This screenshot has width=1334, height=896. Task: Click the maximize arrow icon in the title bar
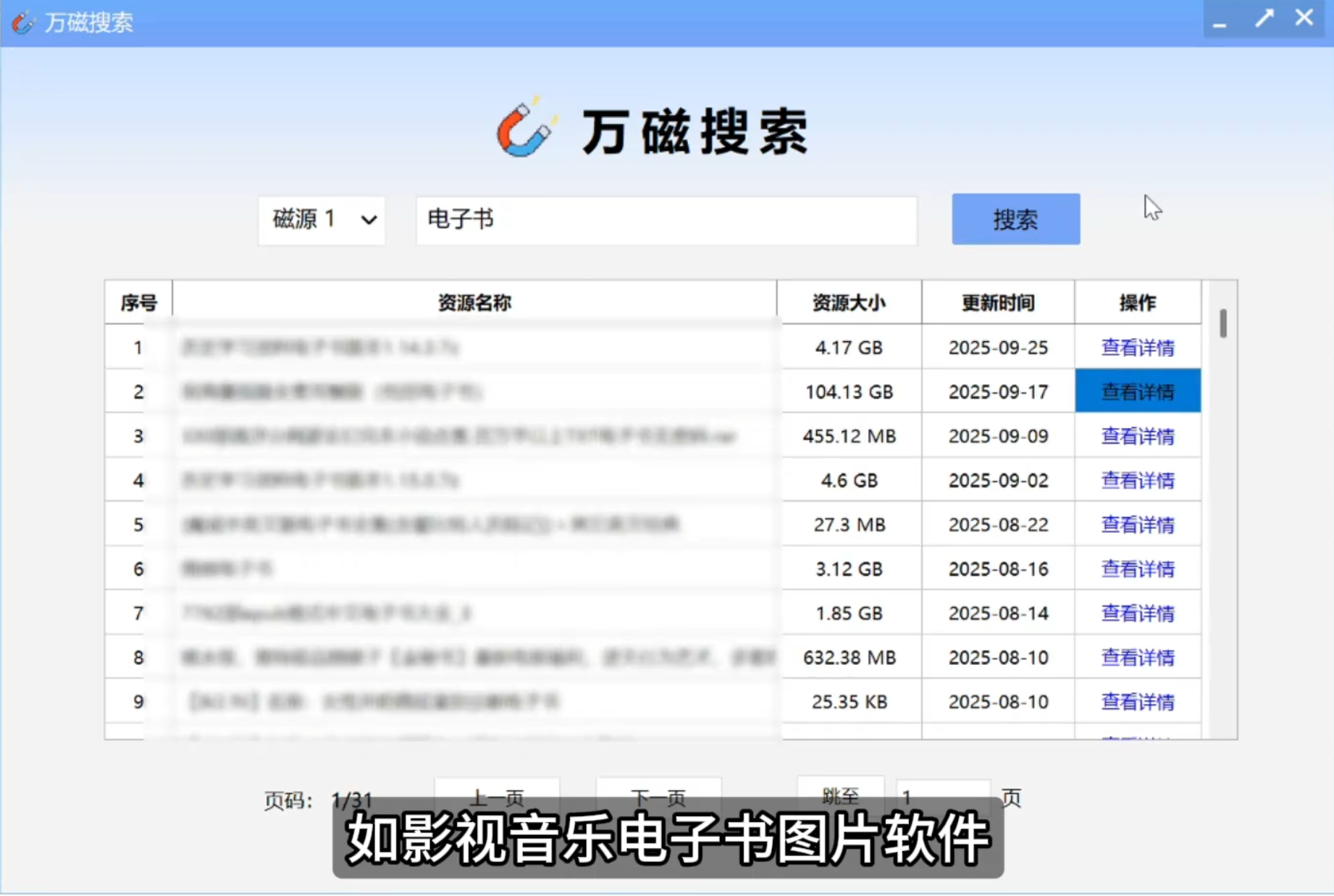[1264, 18]
